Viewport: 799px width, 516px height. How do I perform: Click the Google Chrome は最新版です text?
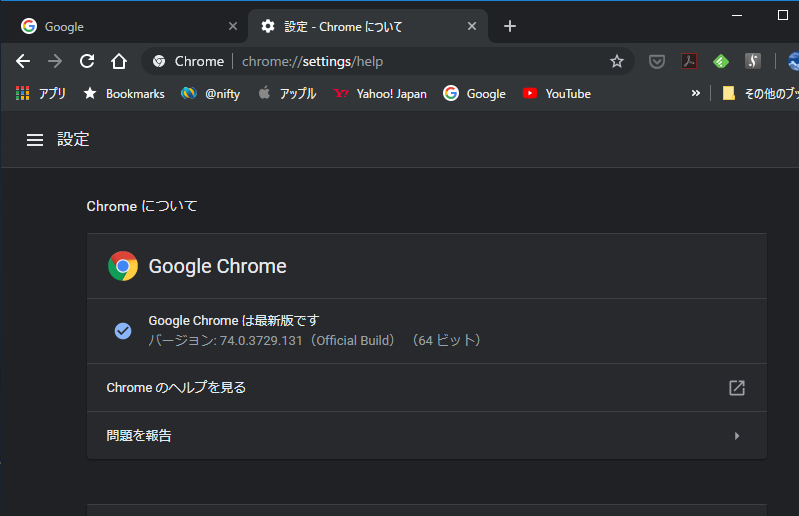click(x=233, y=320)
